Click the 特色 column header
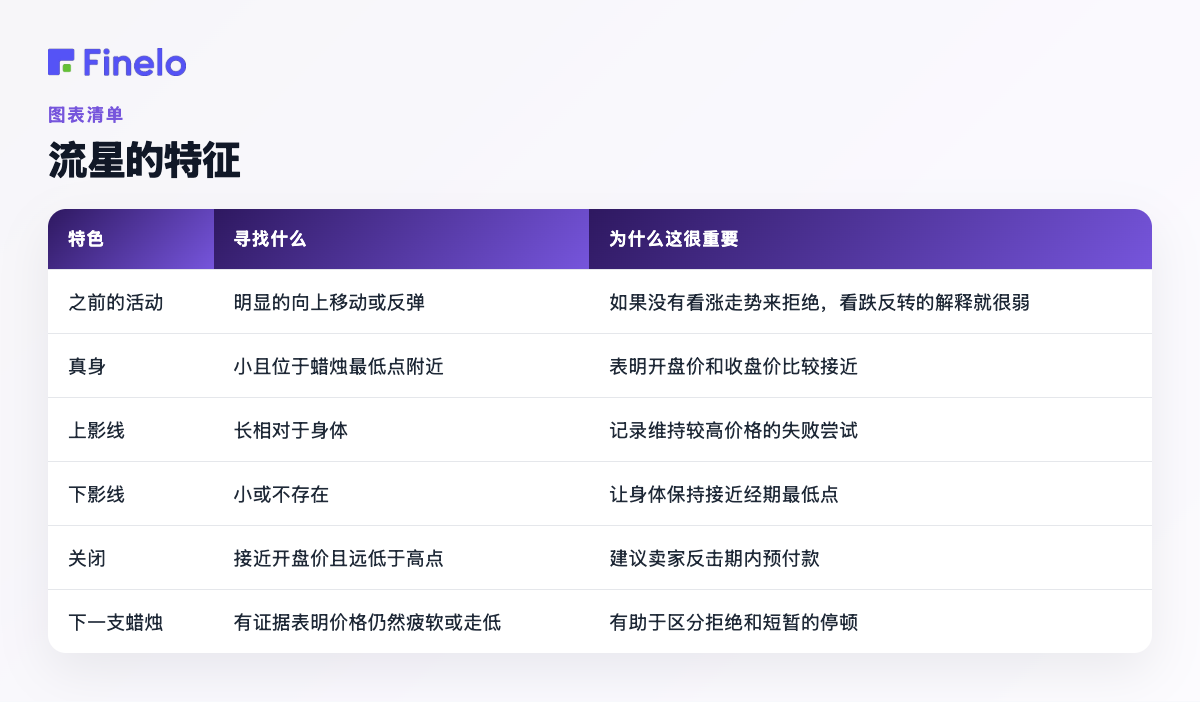This screenshot has height=702, width=1200. (x=131, y=239)
